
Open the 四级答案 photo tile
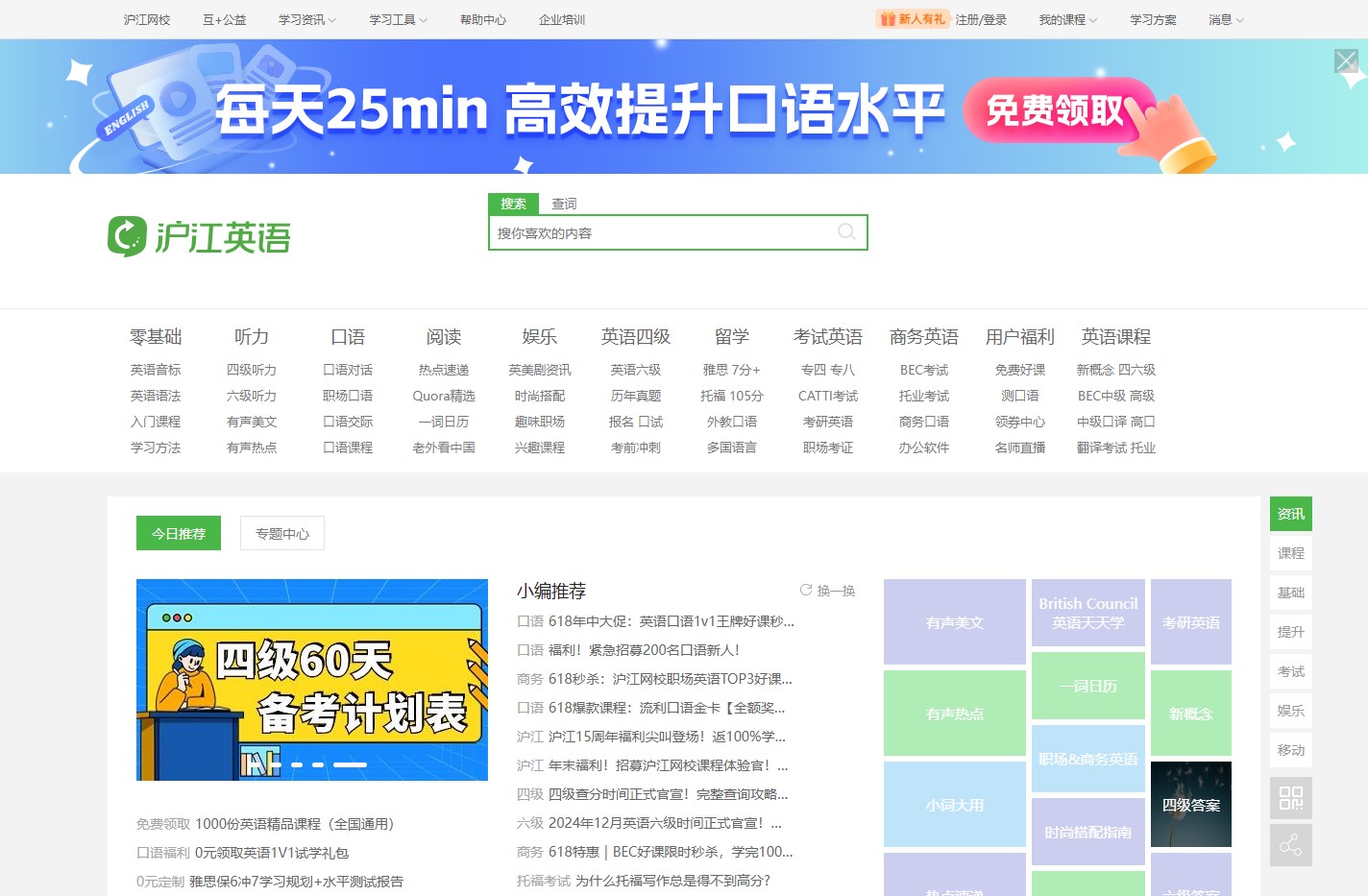[x=1191, y=805]
